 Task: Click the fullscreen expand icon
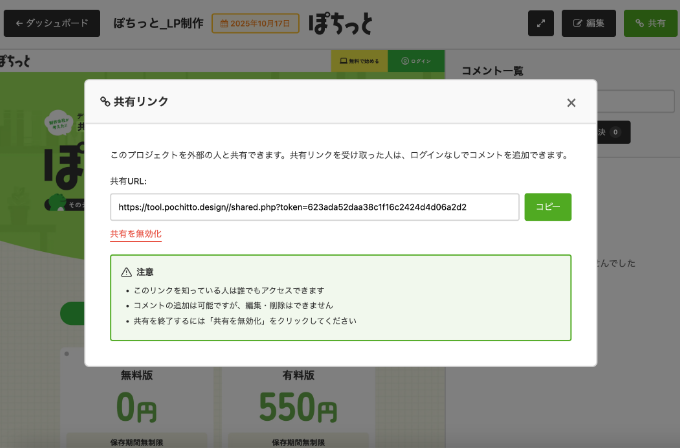[x=540, y=23]
